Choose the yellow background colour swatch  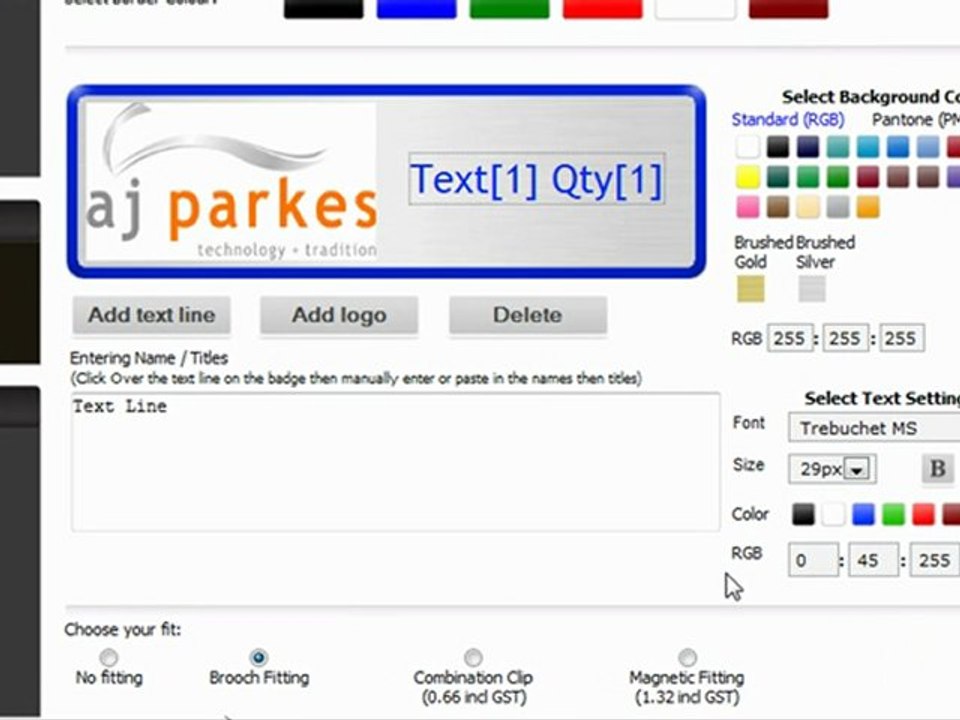pyautogui.click(x=748, y=177)
